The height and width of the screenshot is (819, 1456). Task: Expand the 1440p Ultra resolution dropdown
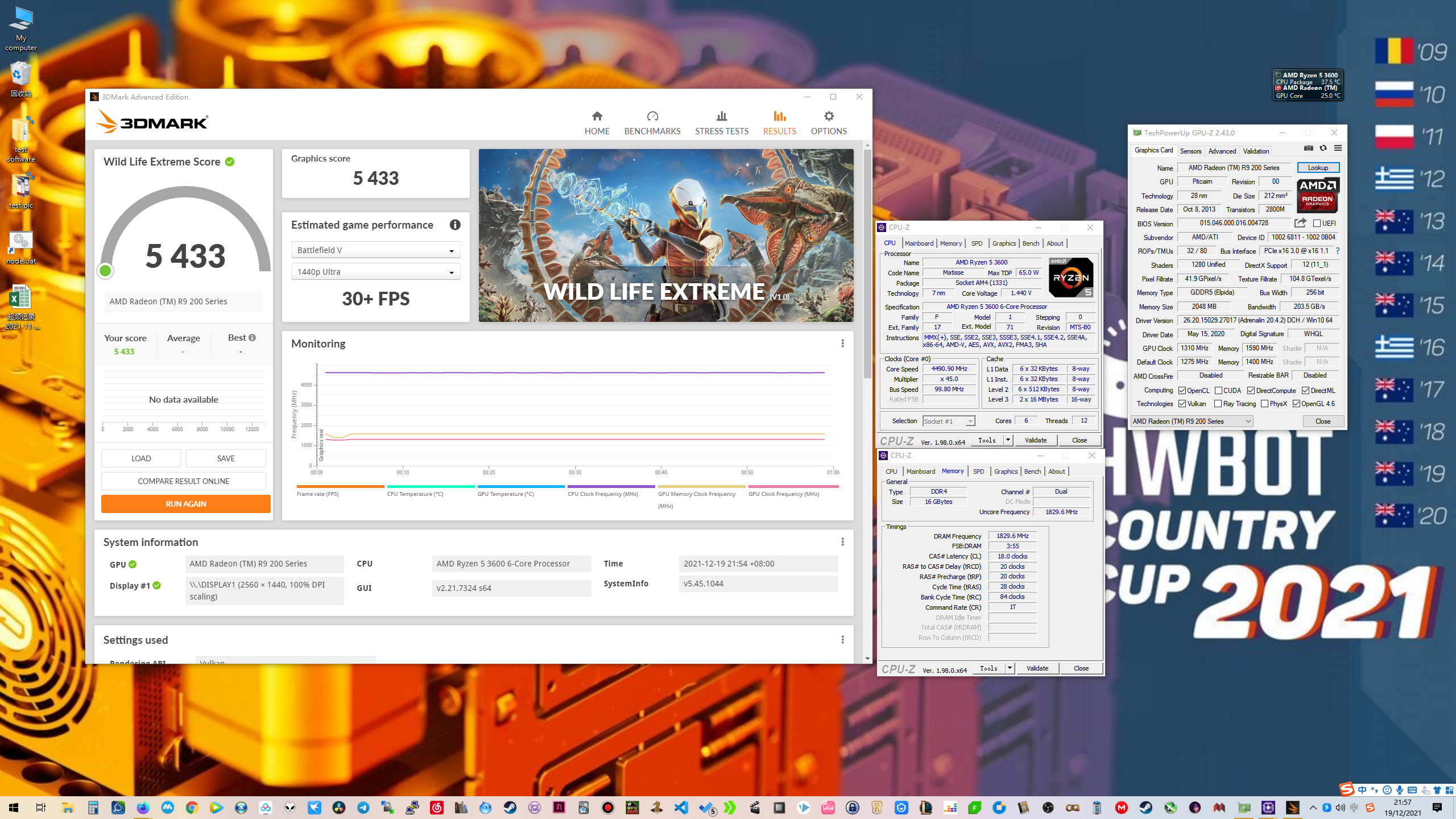tap(375, 272)
